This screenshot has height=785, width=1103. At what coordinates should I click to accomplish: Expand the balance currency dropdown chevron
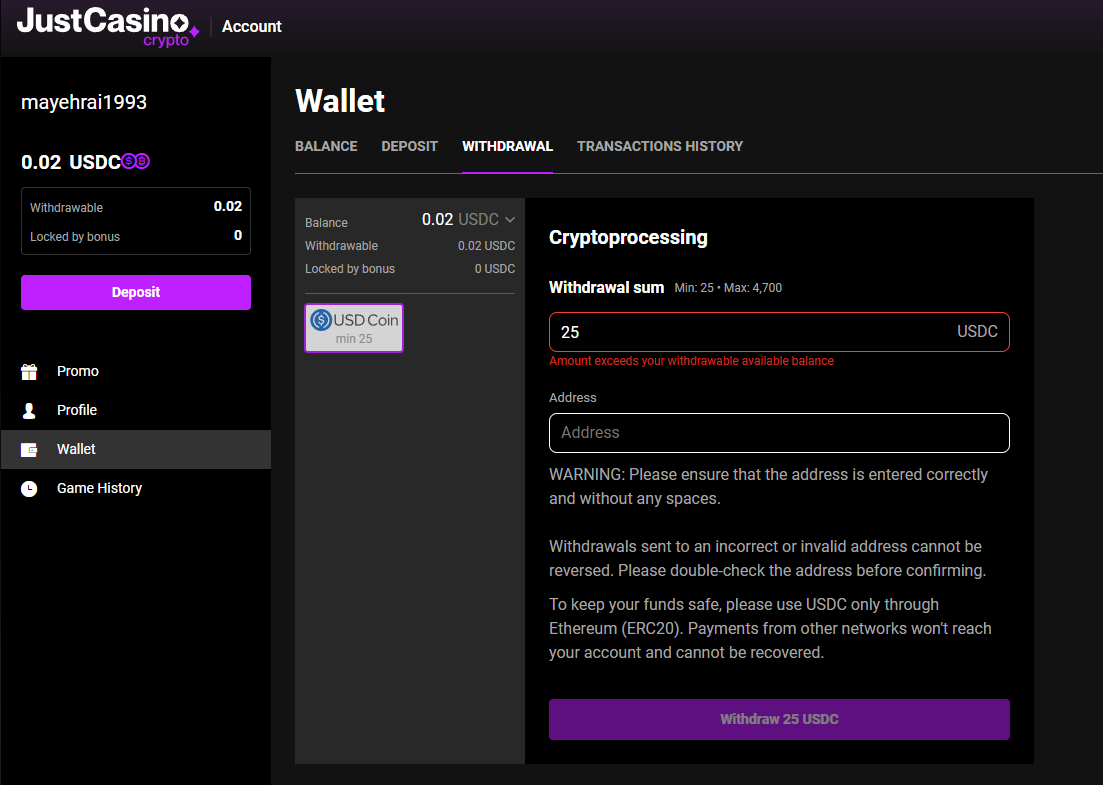[510, 220]
